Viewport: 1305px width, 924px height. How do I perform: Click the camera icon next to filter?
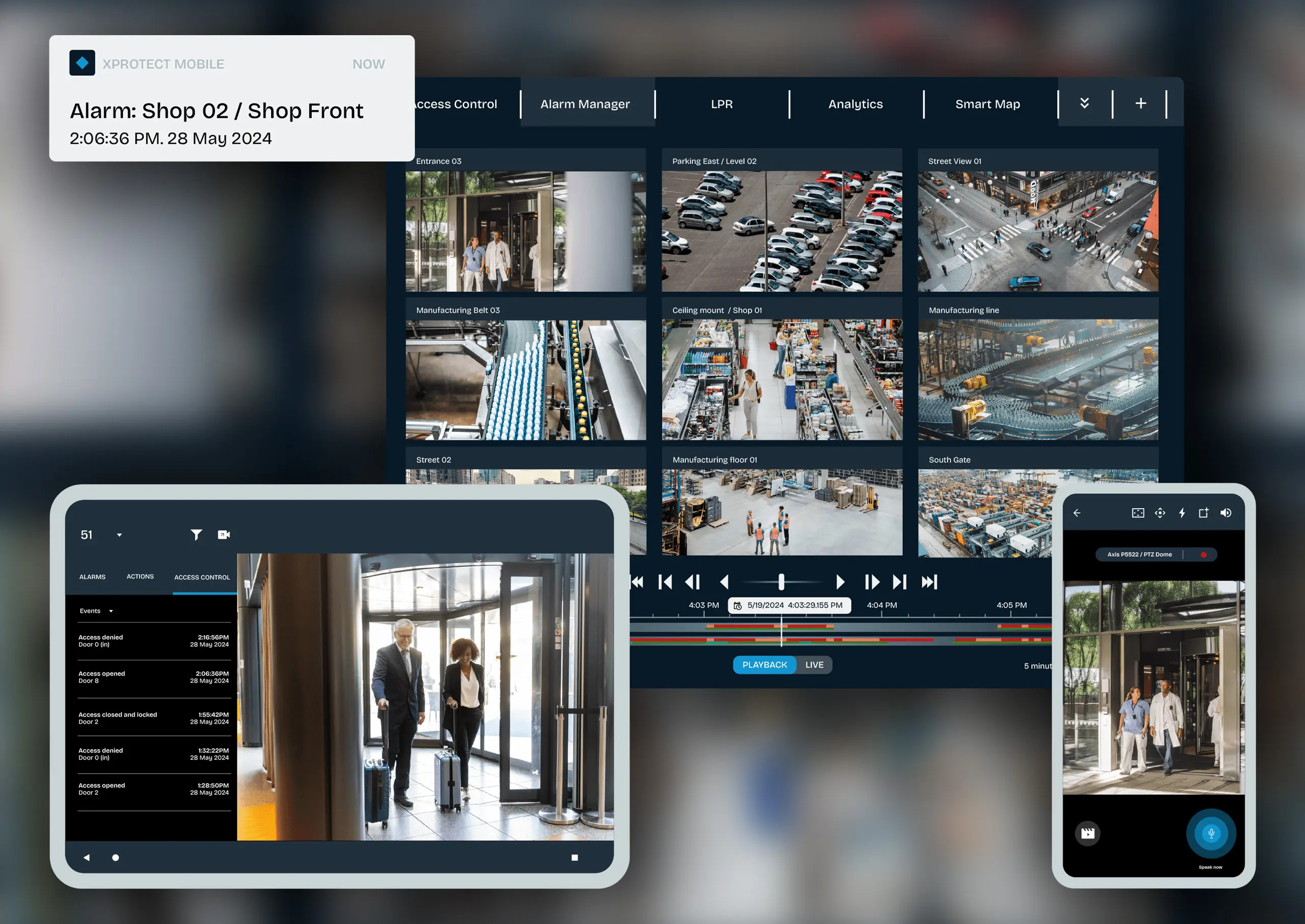224,534
